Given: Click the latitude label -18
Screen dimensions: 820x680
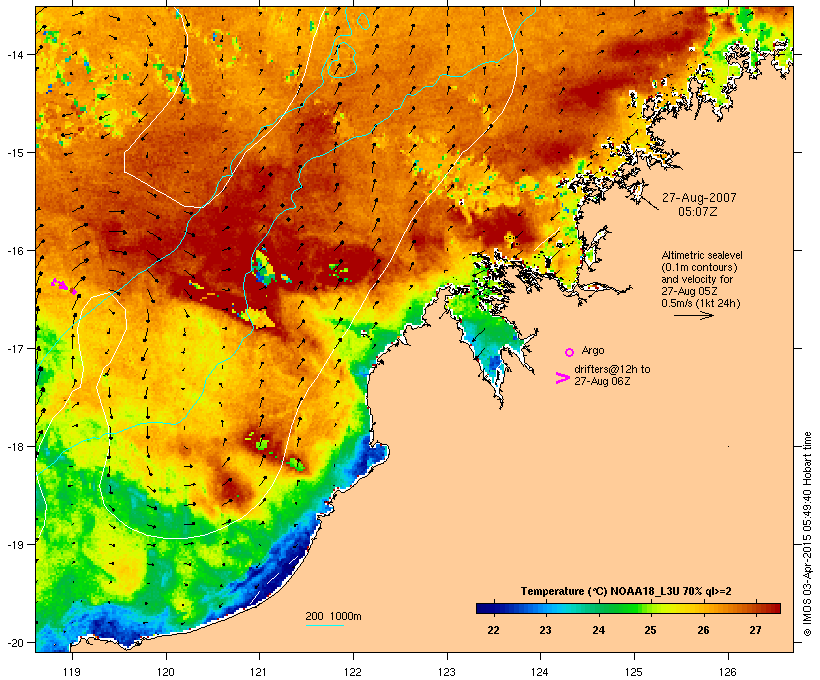Looking at the screenshot, I should 14,446.
